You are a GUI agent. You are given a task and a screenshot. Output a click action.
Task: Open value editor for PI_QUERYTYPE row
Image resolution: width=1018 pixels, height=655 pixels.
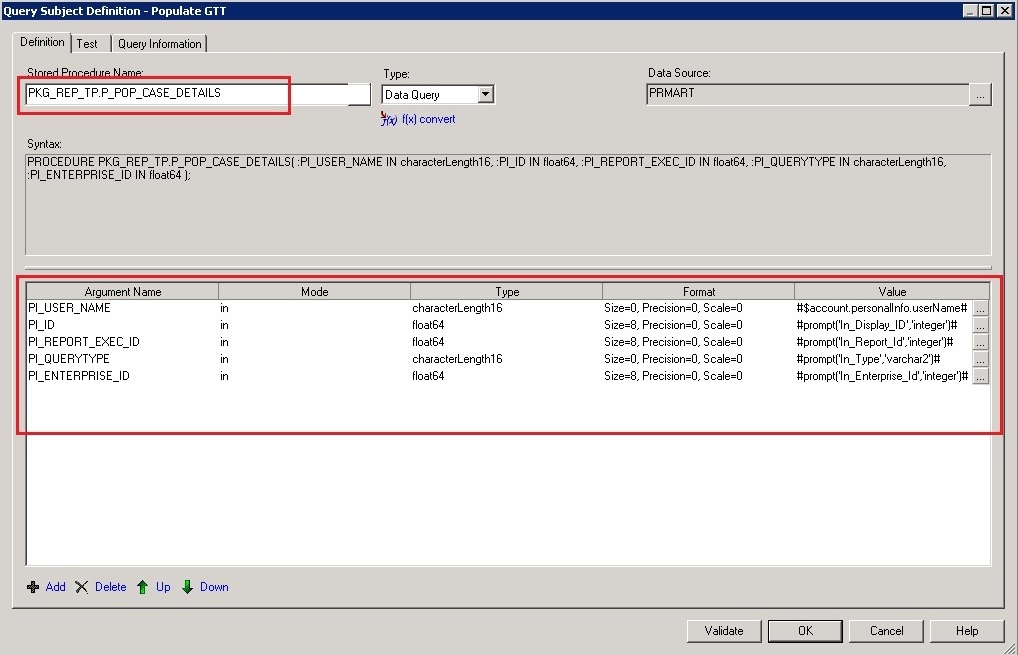point(980,359)
